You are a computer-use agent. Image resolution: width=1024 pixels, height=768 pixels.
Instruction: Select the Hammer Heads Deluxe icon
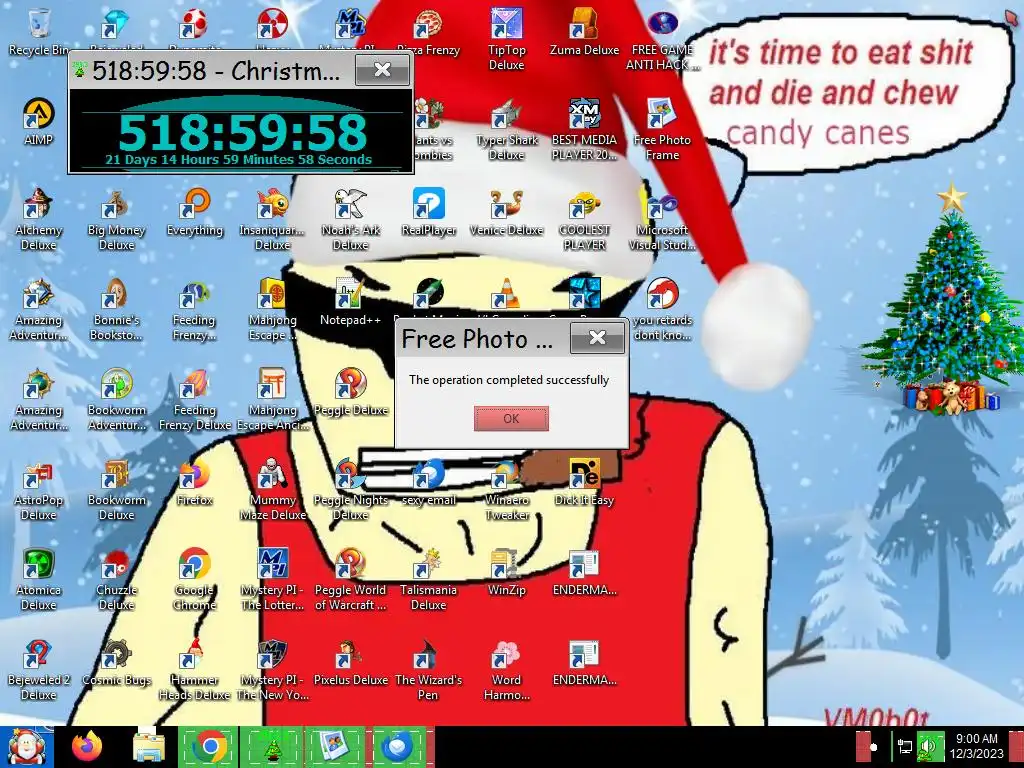pyautogui.click(x=195, y=670)
